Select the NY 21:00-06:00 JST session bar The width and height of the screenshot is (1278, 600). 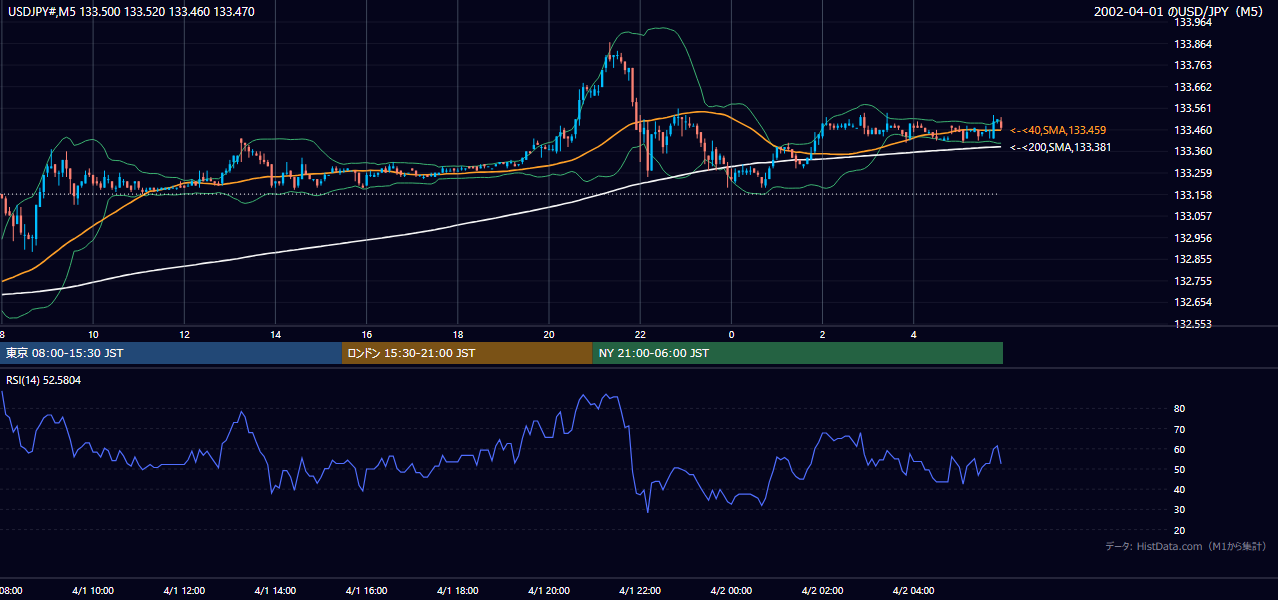coord(797,353)
